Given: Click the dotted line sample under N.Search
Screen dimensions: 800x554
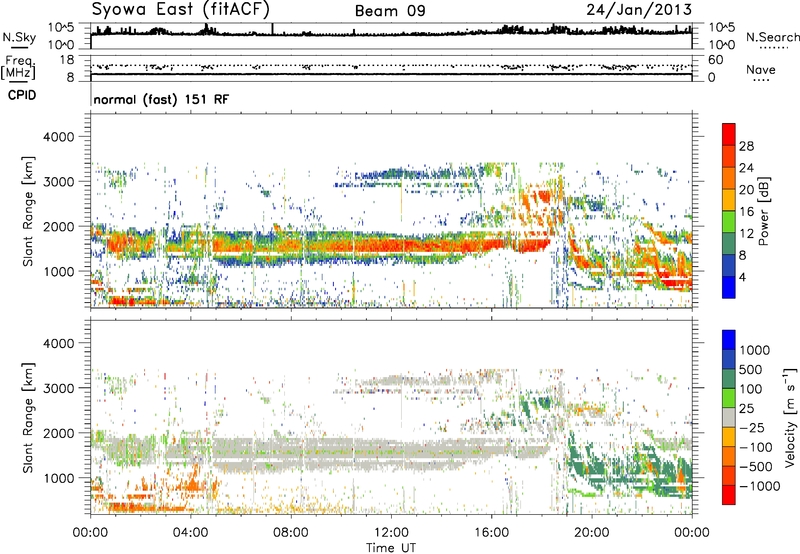Looking at the screenshot, I should click(x=774, y=48).
